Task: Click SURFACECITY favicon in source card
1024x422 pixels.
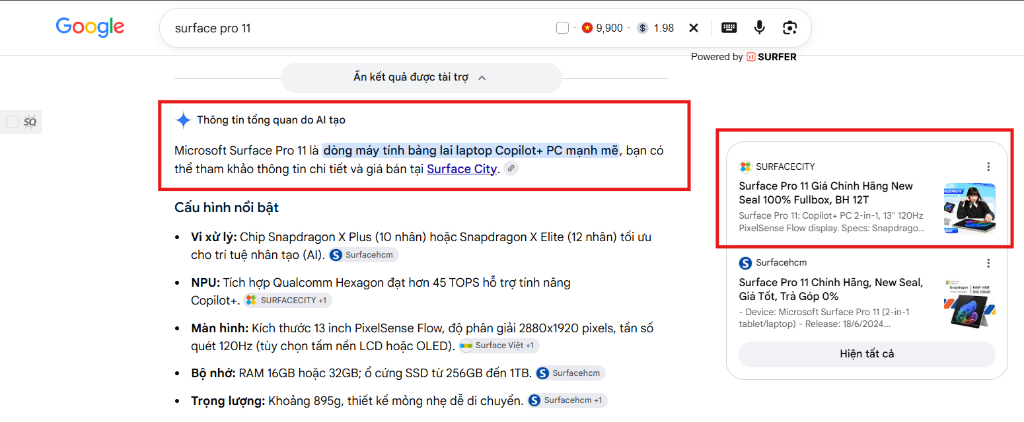Action: (x=745, y=167)
